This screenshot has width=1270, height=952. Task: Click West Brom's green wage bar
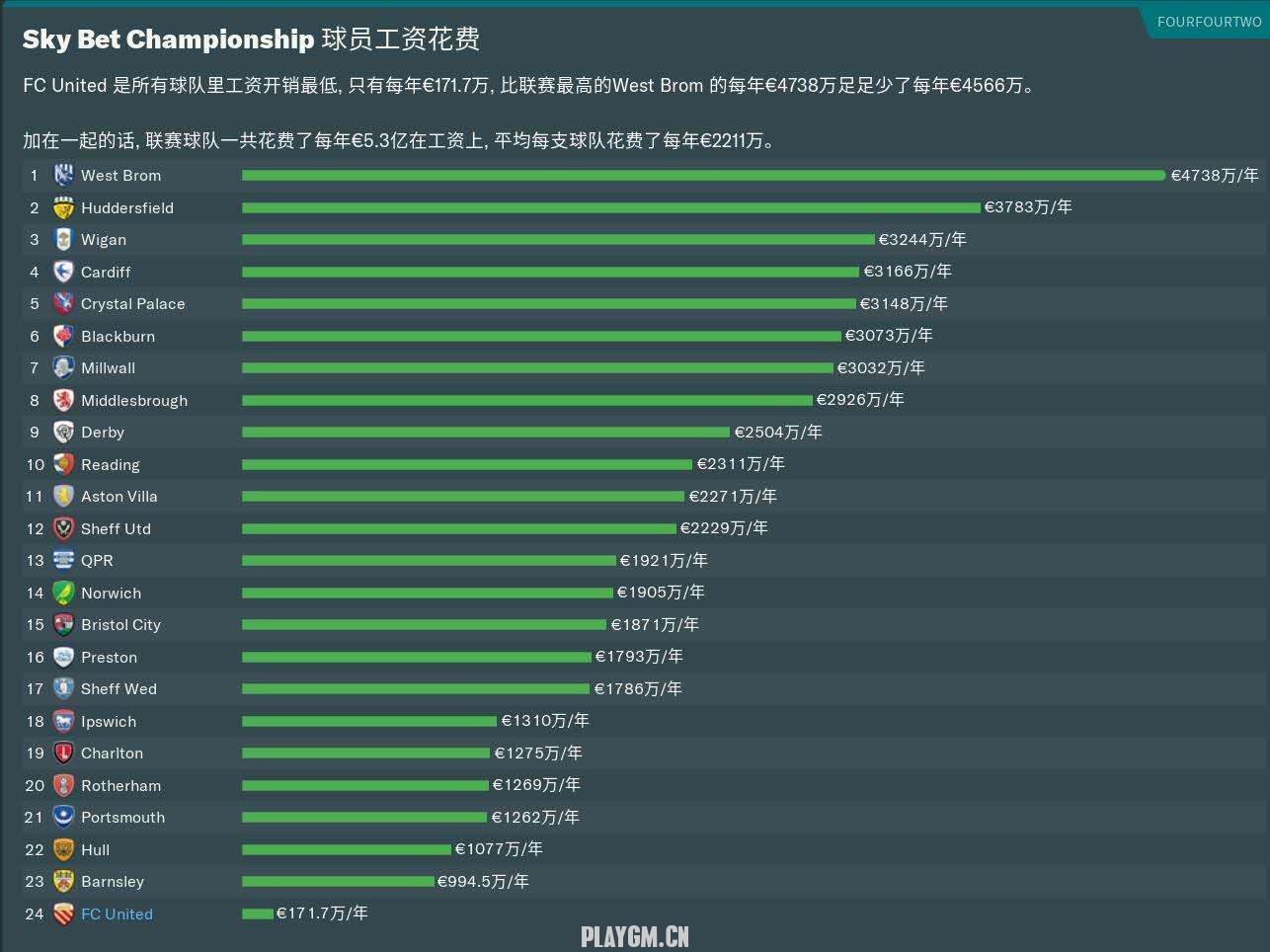[x=703, y=176]
